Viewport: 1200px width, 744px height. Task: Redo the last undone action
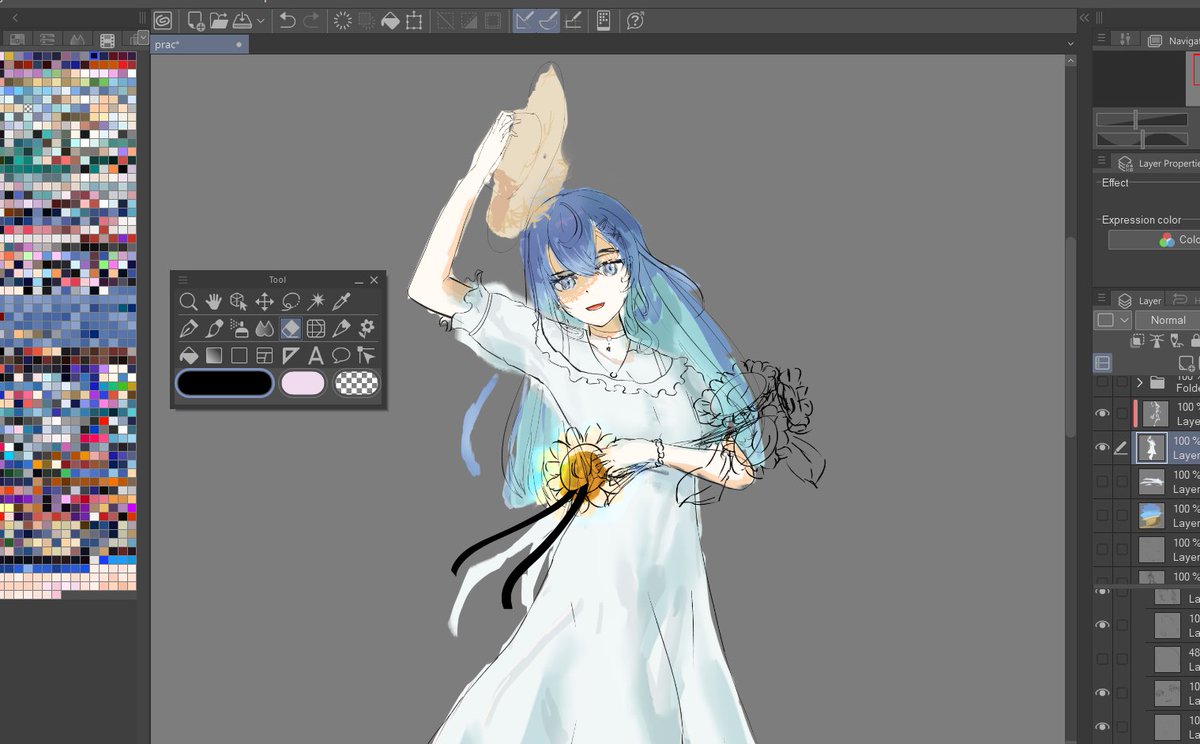[x=311, y=20]
